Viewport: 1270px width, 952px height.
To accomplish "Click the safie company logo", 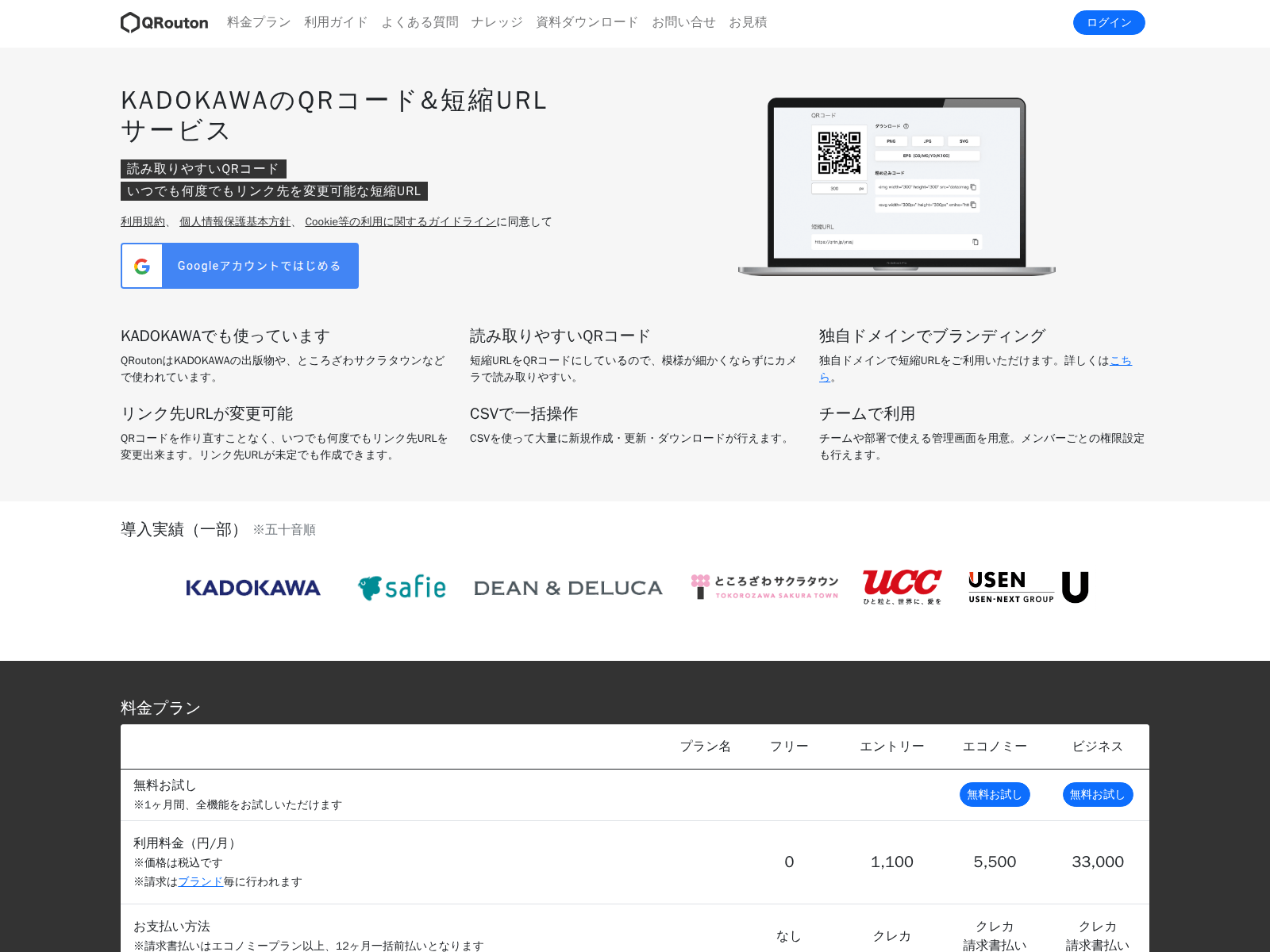I will pyautogui.click(x=402, y=587).
